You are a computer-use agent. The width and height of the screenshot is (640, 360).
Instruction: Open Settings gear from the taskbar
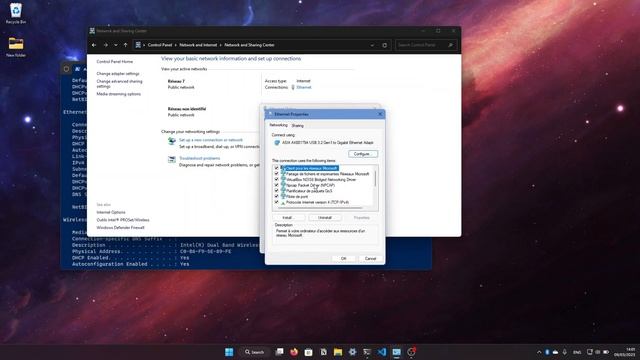click(353, 352)
